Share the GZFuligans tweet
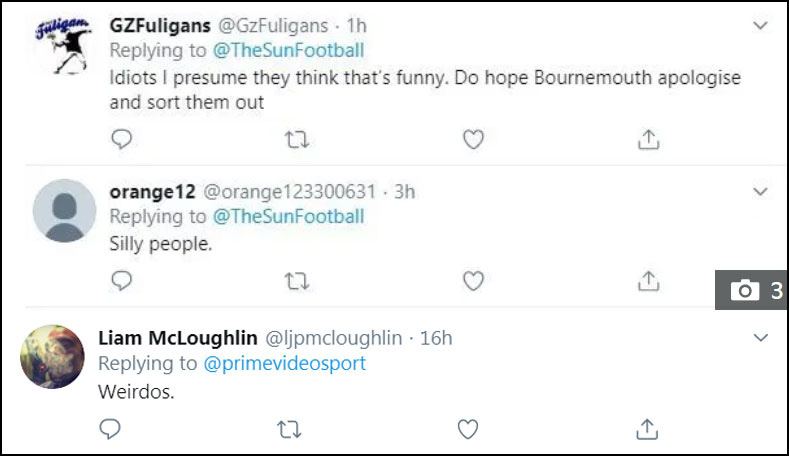This screenshot has height=456, width=789. pyautogui.click(x=648, y=139)
